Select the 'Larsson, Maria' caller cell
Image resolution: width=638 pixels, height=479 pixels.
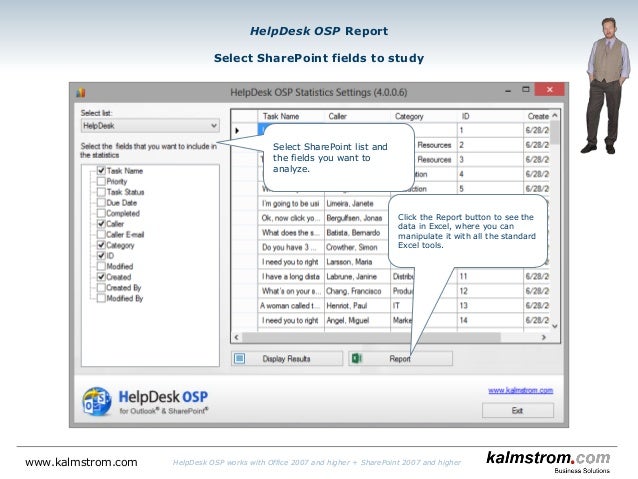point(357,262)
